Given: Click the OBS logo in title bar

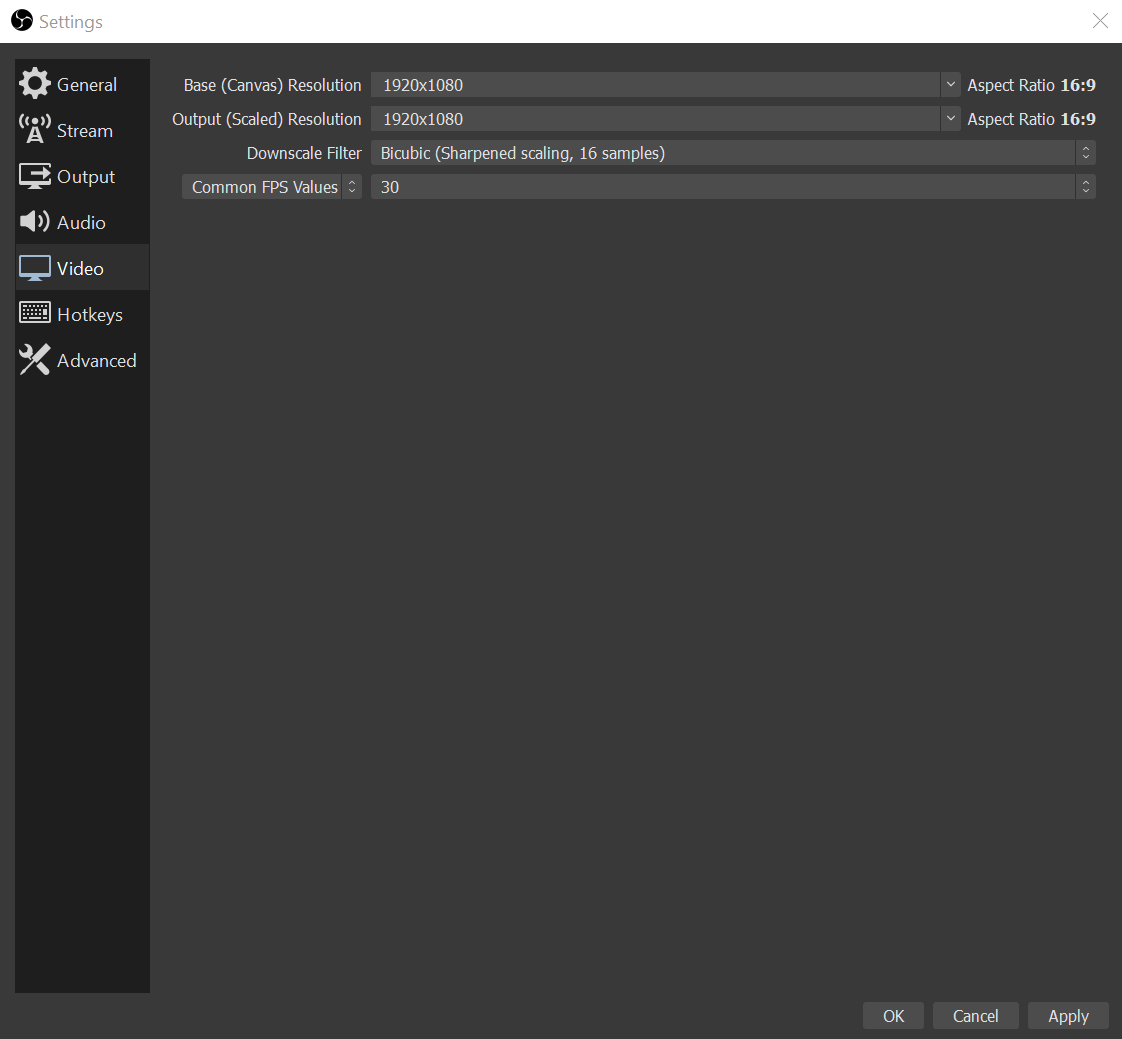Looking at the screenshot, I should pyautogui.click(x=21, y=21).
